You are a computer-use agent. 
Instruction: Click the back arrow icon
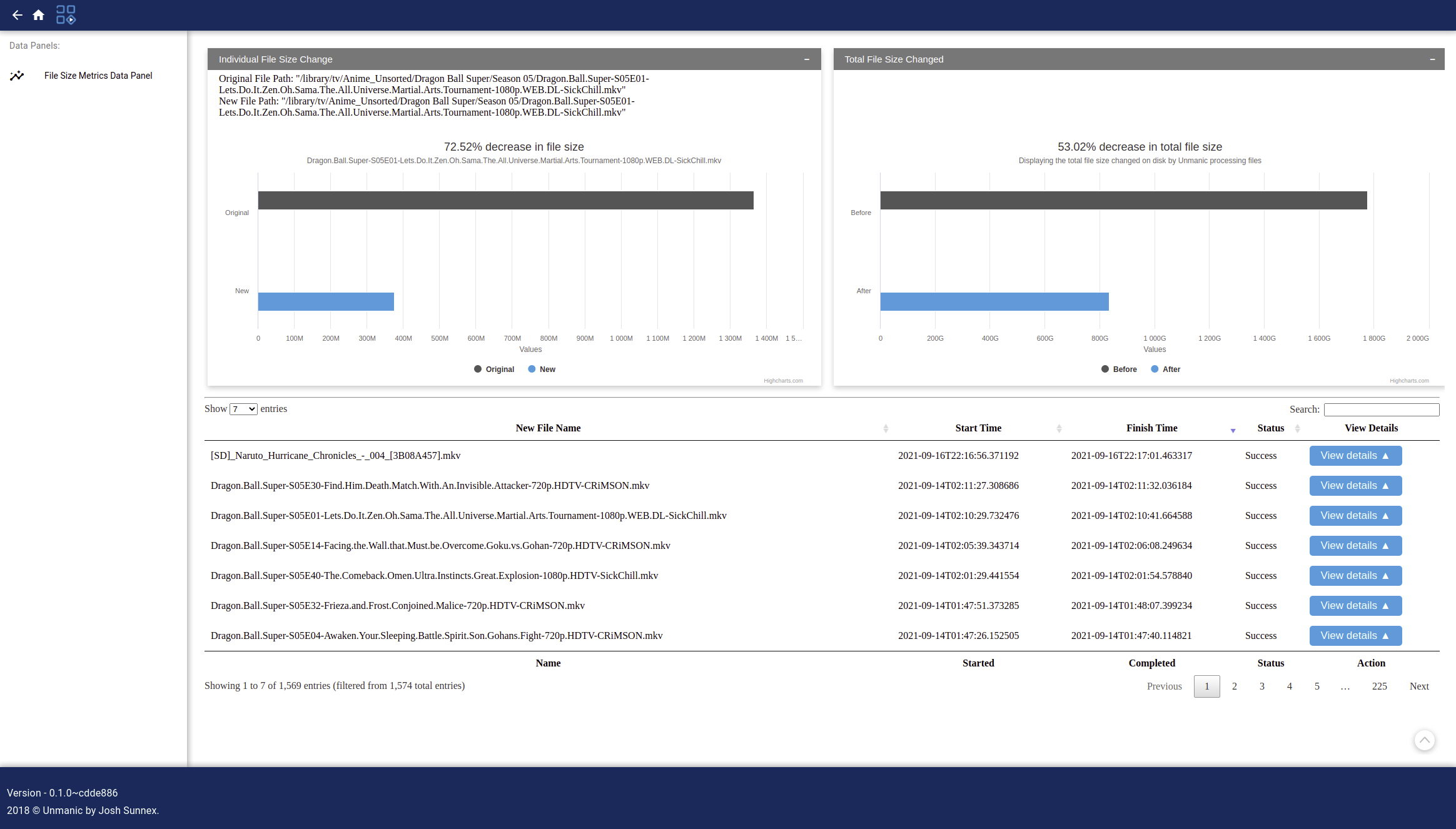(x=17, y=15)
